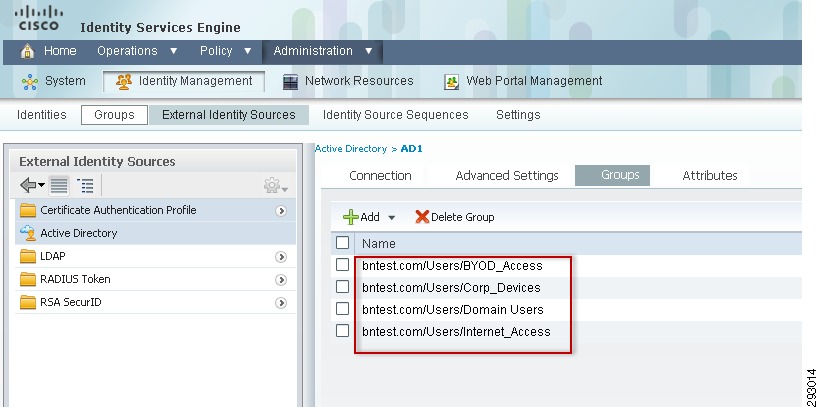Switch to list view icon
Image resolution: width=816 pixels, height=407 pixels.
coord(59,185)
